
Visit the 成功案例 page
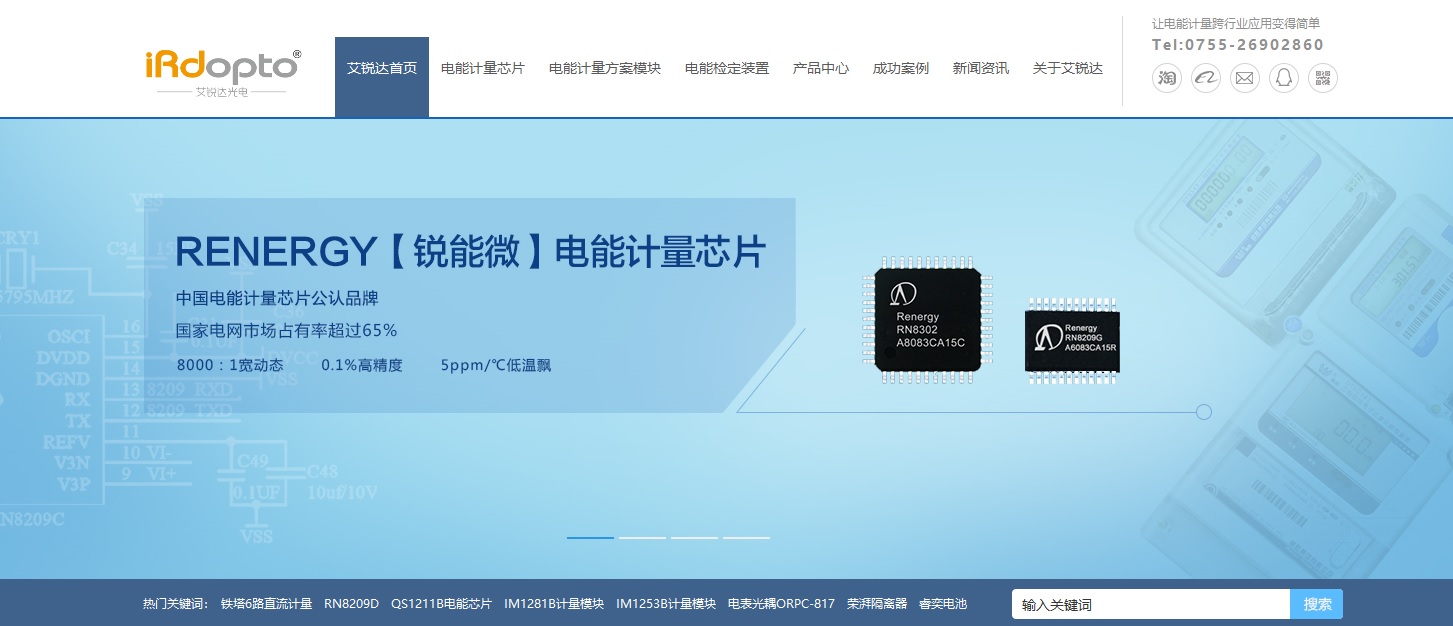pos(901,69)
